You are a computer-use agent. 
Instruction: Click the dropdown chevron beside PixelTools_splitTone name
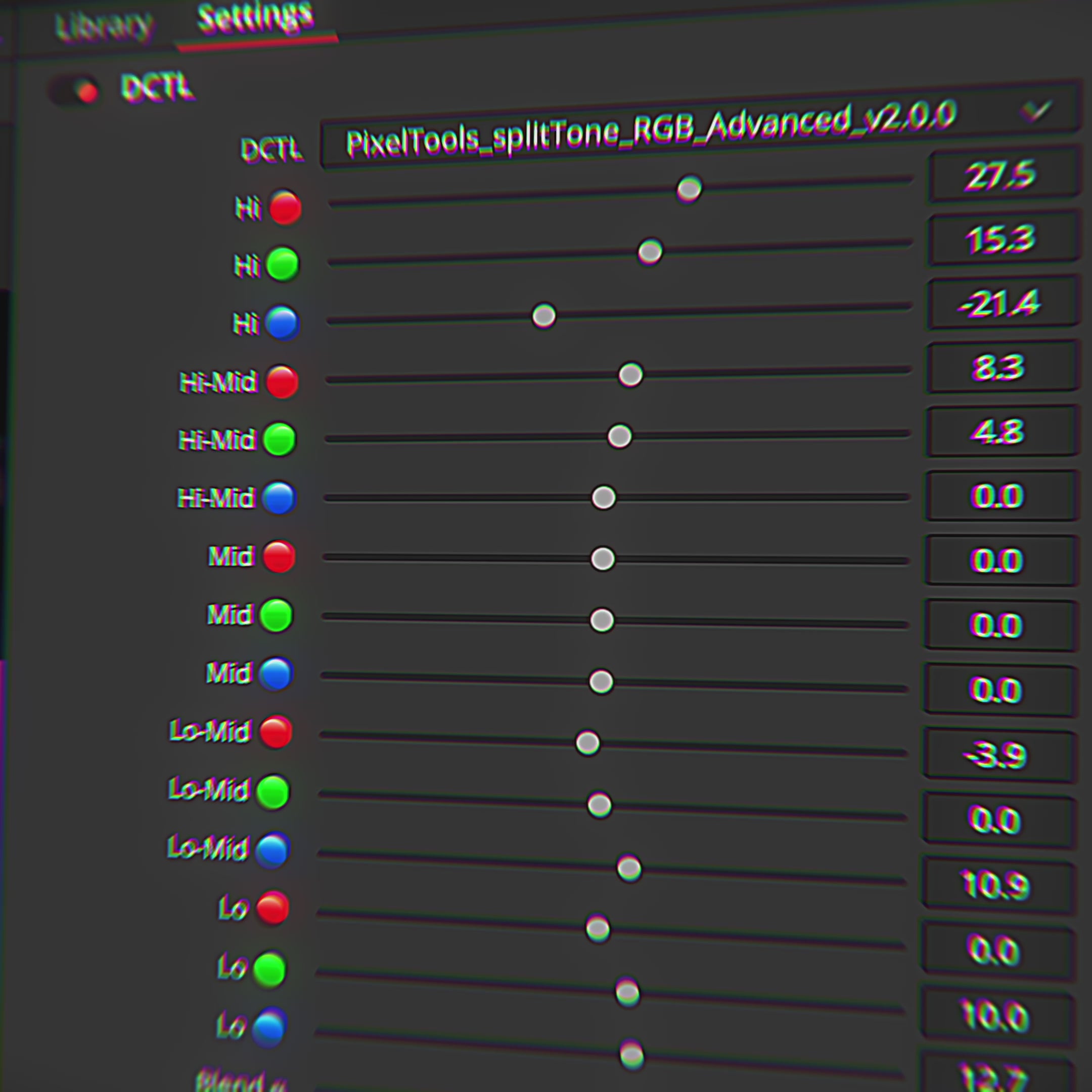click(1035, 110)
